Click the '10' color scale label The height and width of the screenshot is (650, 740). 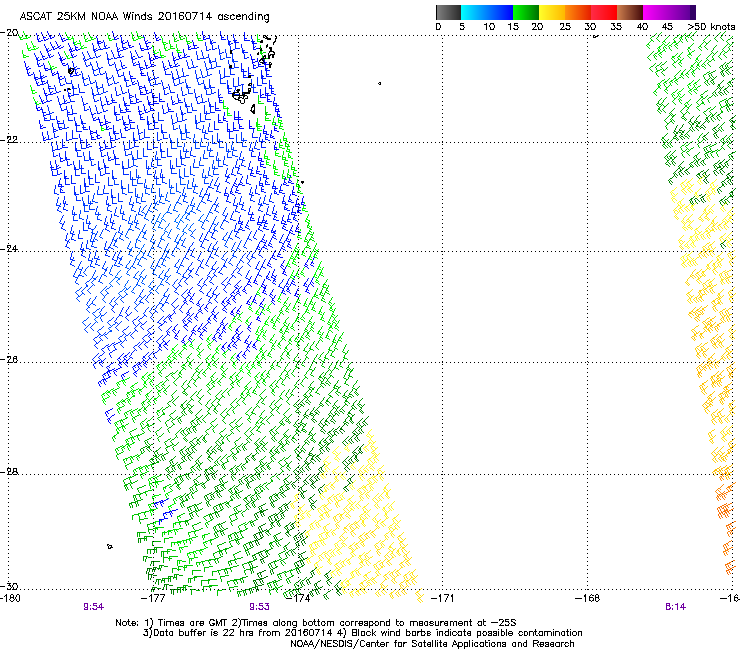click(489, 27)
